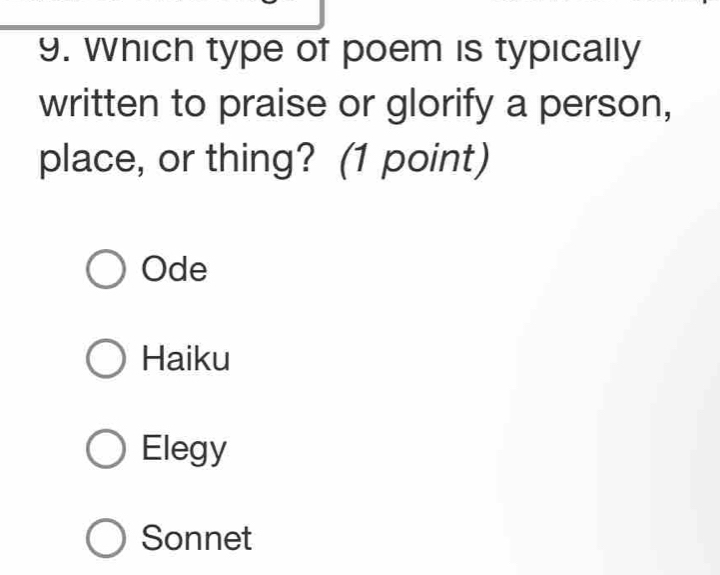Mark the Elegy radio button

[x=107, y=449]
